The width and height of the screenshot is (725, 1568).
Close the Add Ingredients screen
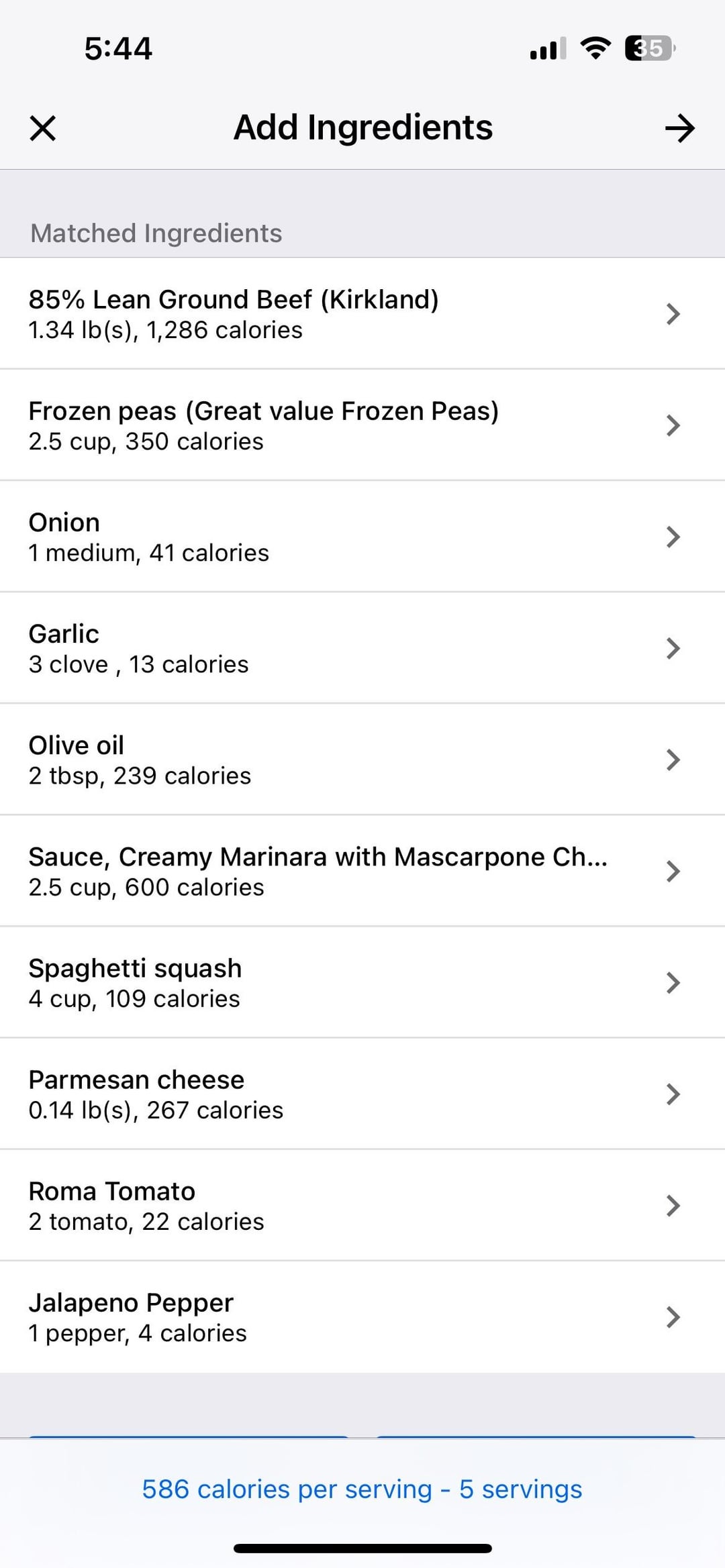pos(43,127)
